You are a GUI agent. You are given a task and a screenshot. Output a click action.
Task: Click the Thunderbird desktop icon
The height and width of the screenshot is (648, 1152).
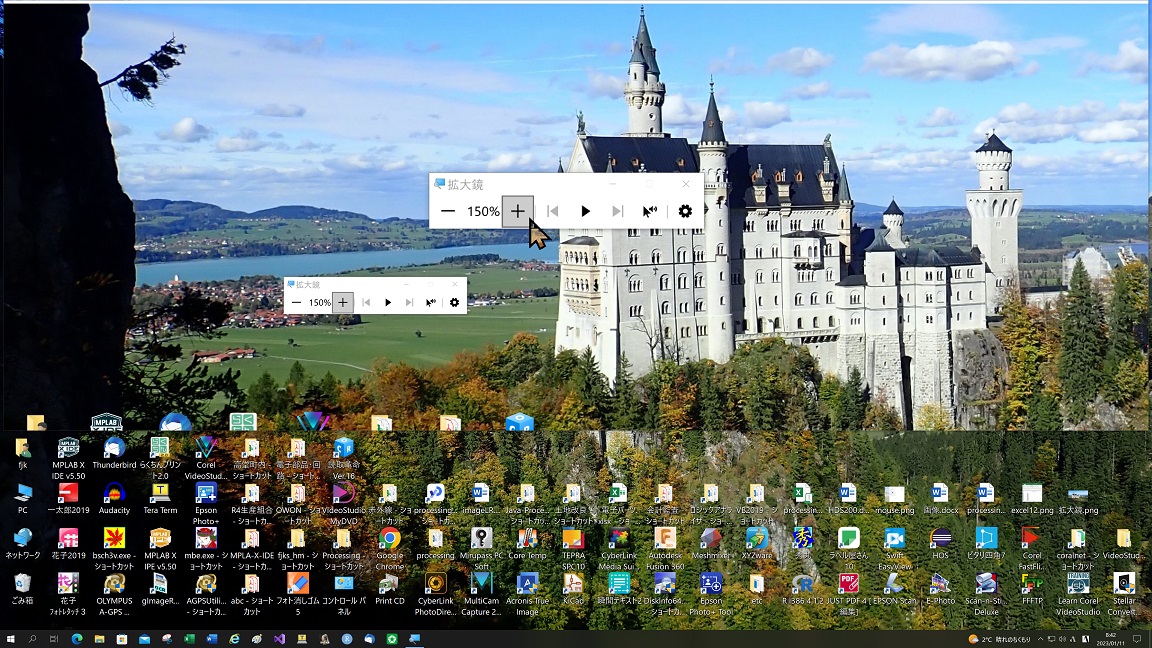(x=115, y=448)
